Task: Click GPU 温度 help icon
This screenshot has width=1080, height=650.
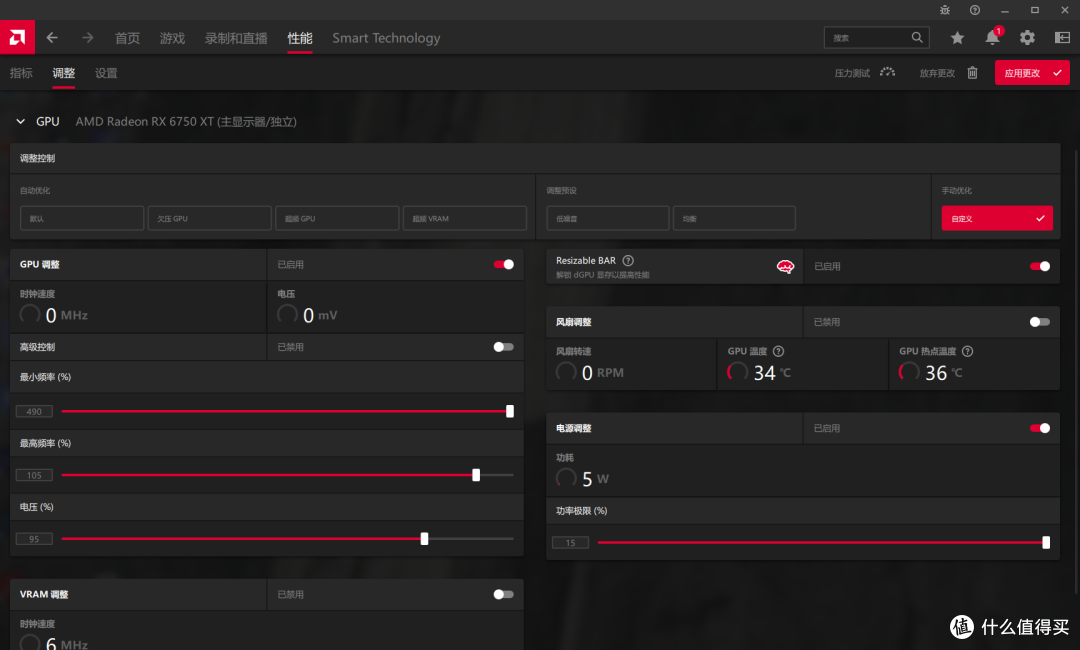Action: (x=778, y=351)
